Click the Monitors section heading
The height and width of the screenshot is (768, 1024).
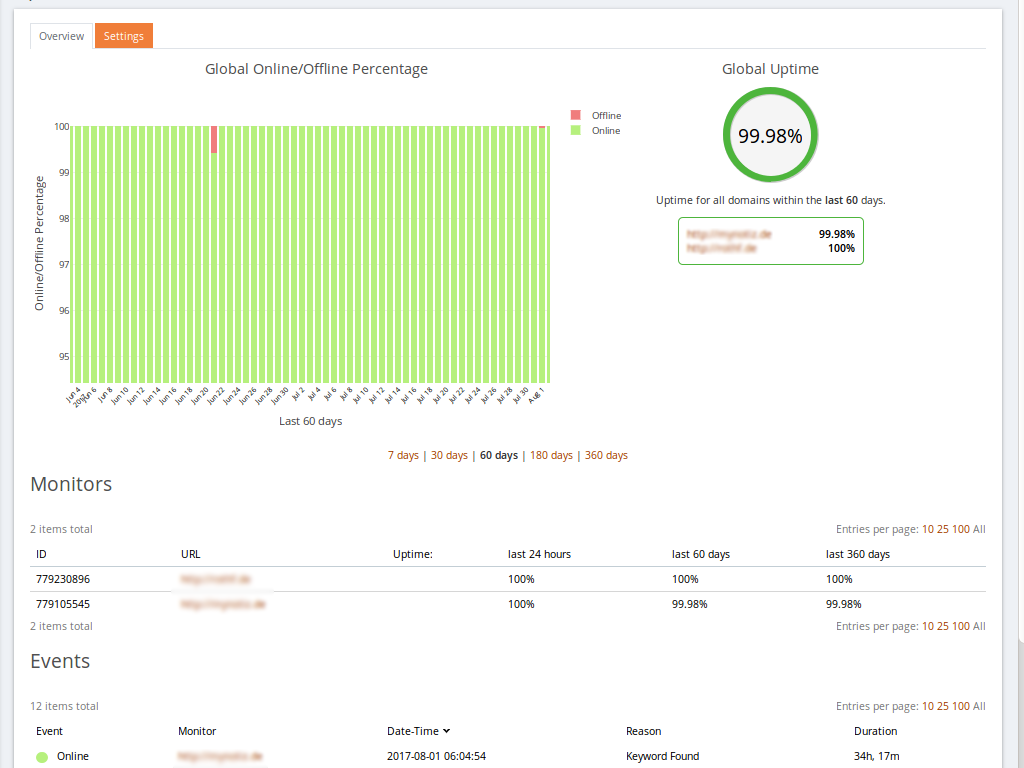pyautogui.click(x=71, y=484)
